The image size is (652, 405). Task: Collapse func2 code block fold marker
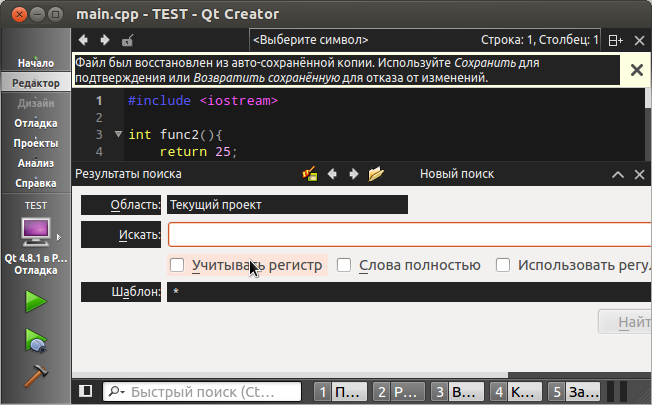tap(119, 134)
